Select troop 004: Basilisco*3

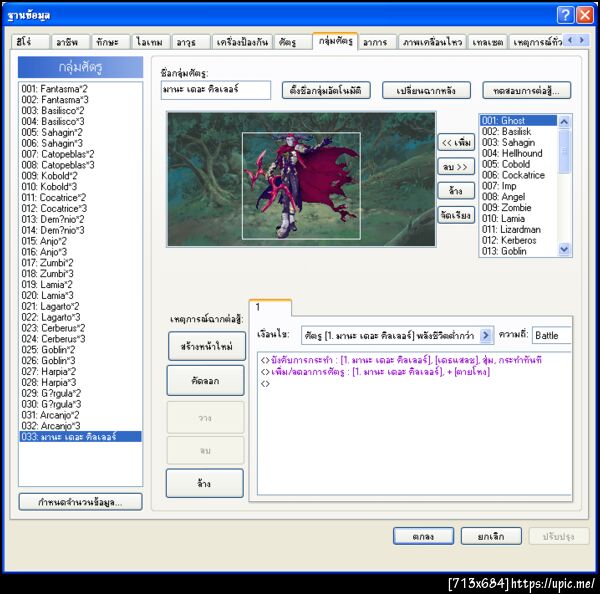click(x=80, y=121)
